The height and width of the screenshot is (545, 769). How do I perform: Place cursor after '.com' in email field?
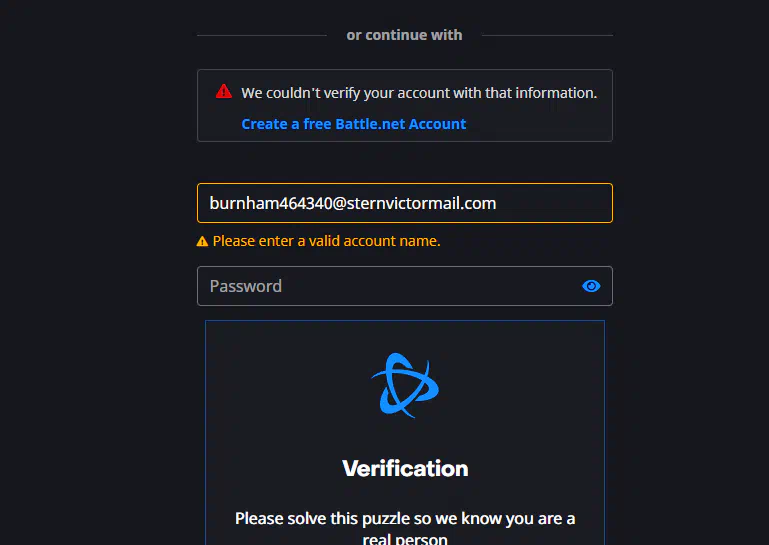click(497, 203)
